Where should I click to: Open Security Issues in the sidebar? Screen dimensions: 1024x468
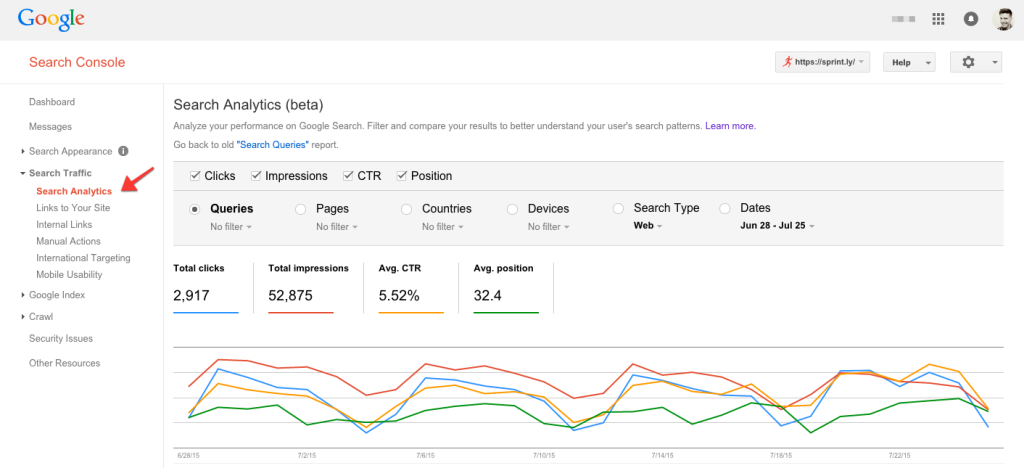click(61, 339)
